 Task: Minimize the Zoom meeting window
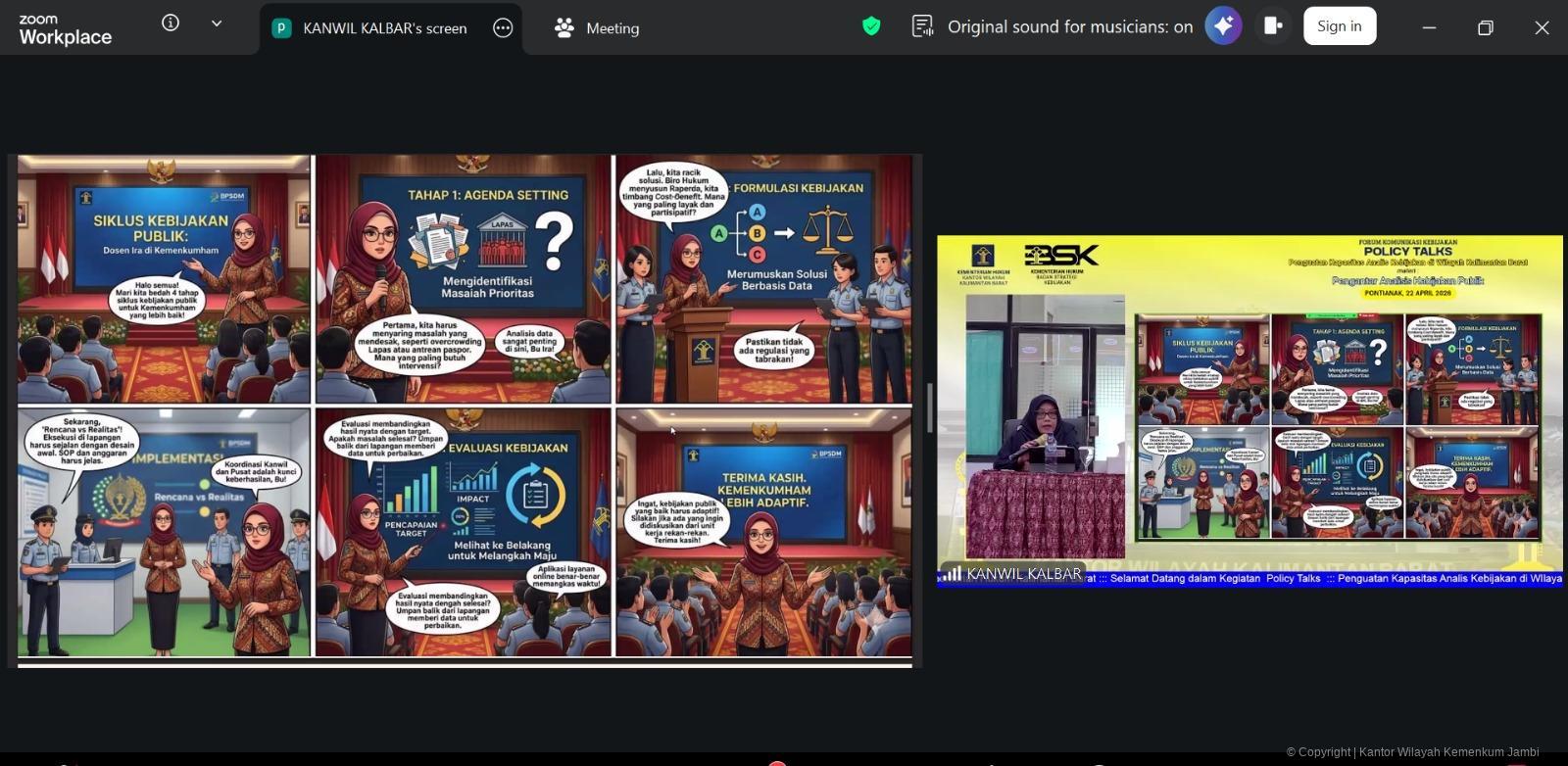(1429, 27)
